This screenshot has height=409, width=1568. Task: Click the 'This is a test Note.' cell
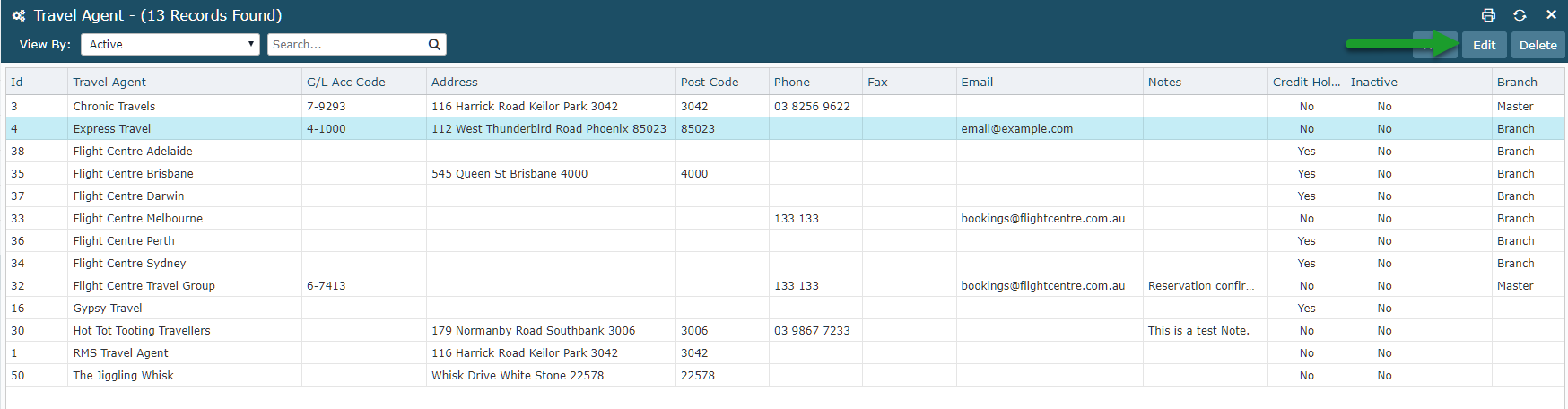point(1206,330)
